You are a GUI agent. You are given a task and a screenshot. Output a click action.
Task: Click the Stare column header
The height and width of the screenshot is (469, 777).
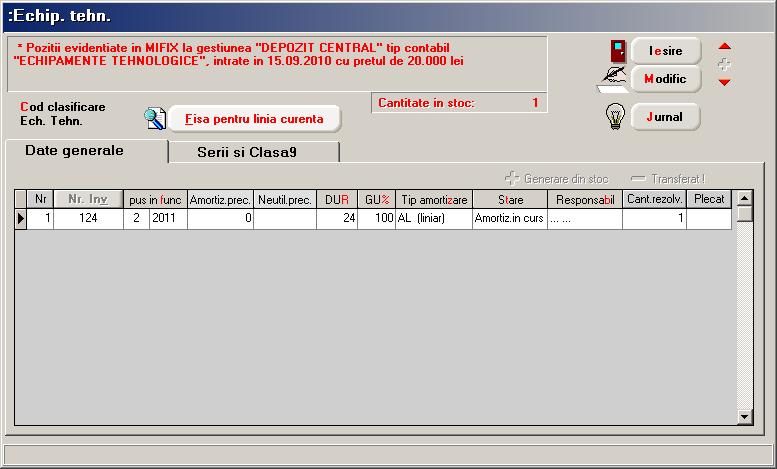pyautogui.click(x=510, y=200)
